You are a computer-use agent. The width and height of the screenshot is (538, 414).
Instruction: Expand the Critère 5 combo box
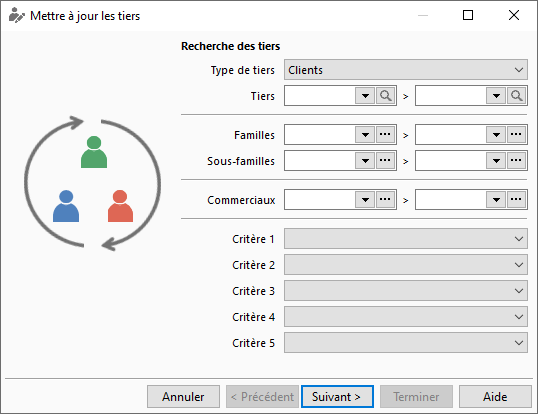[x=406, y=343]
